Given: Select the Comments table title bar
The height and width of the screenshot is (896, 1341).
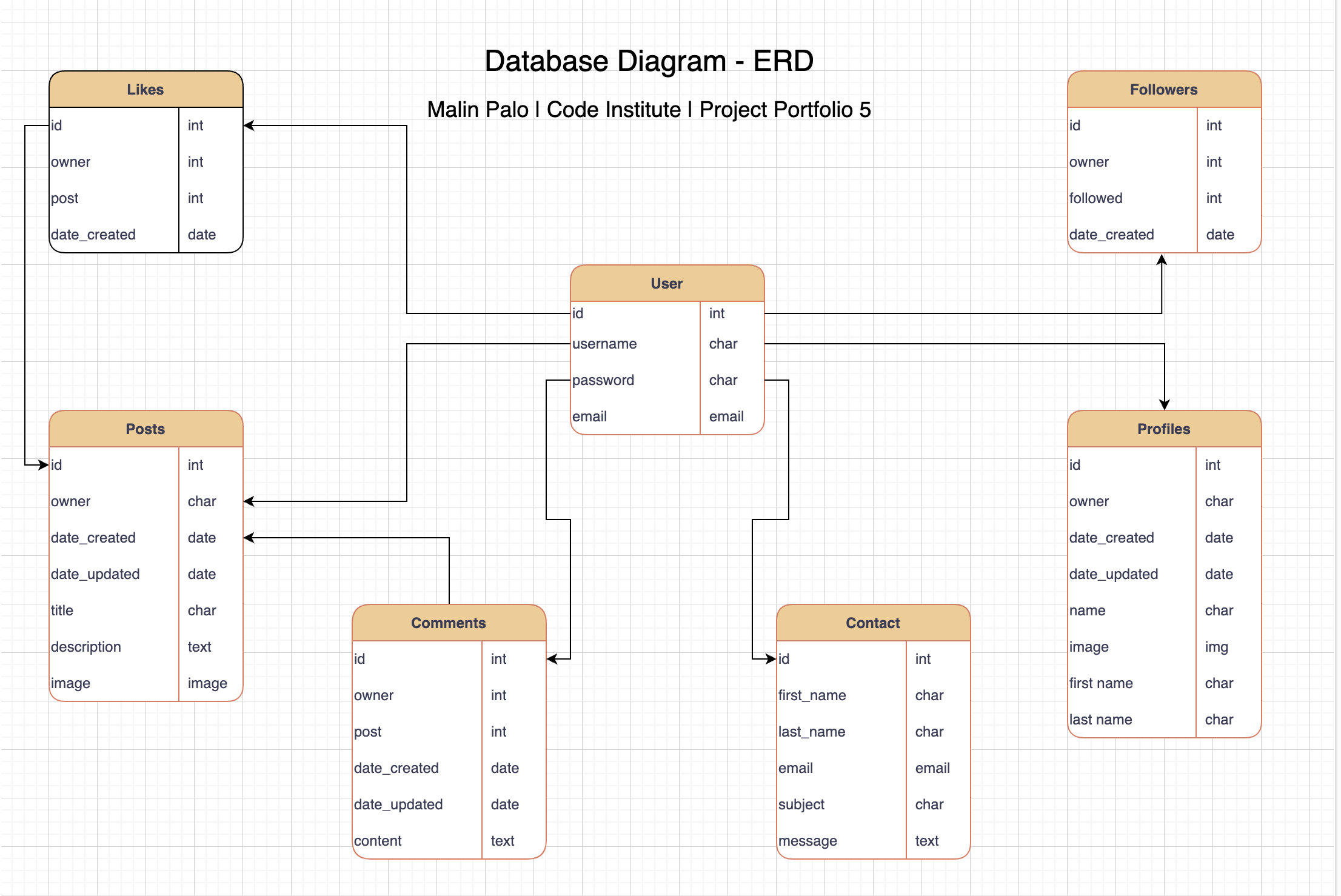Looking at the screenshot, I should [449, 622].
